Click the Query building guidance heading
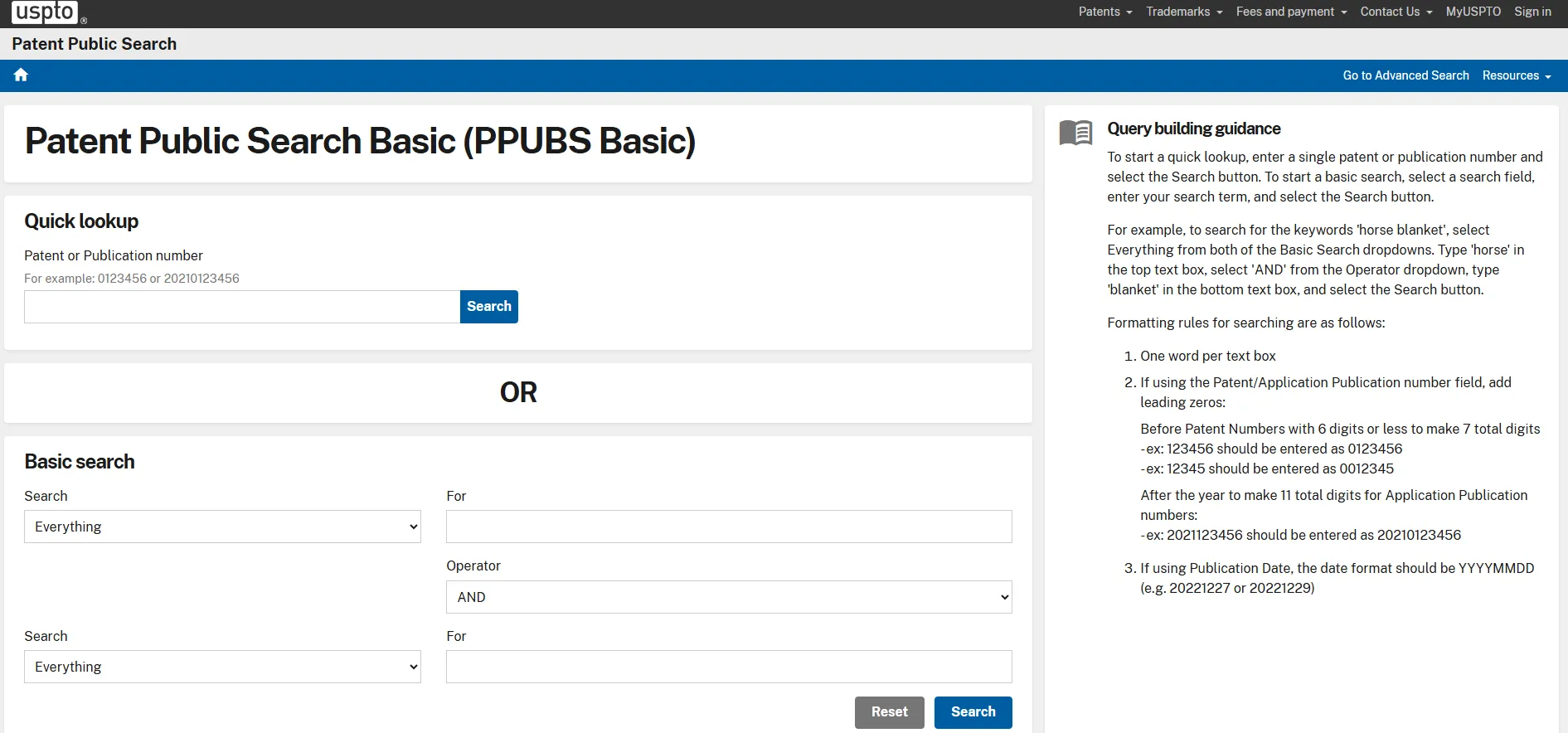Image resolution: width=1568 pixels, height=733 pixels. coord(1194,129)
